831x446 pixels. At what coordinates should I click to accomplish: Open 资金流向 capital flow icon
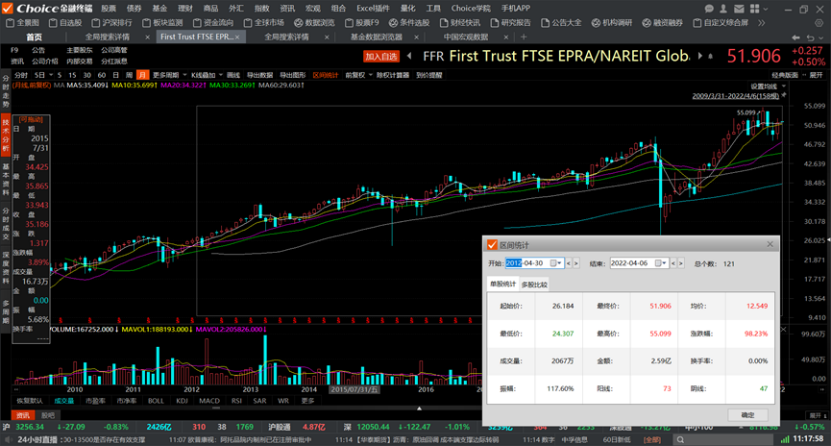click(x=212, y=21)
